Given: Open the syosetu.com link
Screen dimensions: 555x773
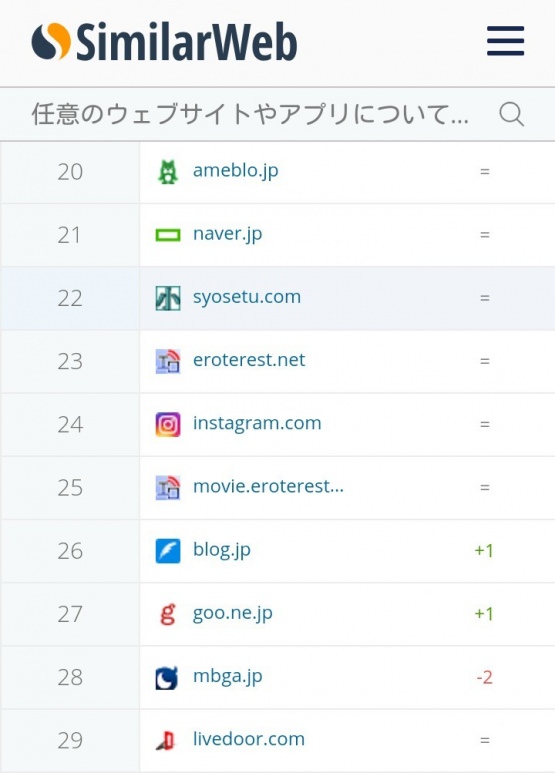Looking at the screenshot, I should click(x=246, y=297).
